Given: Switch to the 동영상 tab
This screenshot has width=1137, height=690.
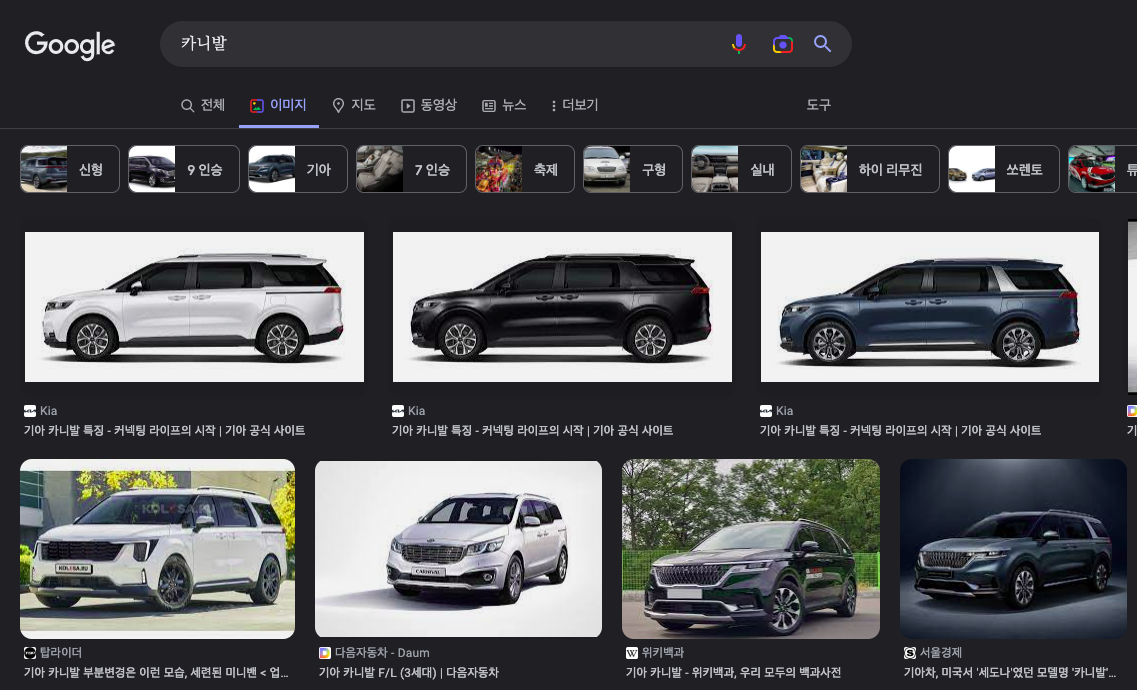Looking at the screenshot, I should [429, 105].
